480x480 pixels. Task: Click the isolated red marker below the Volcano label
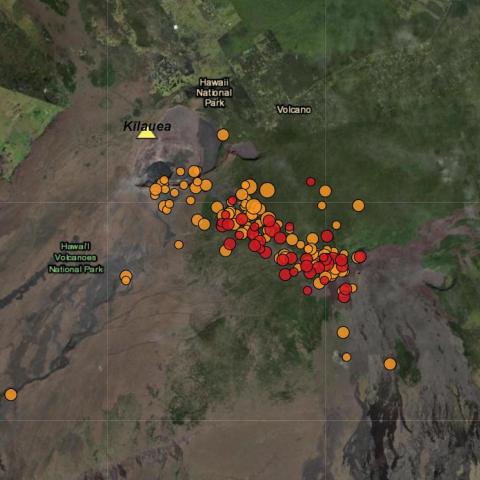pyautogui.click(x=311, y=182)
